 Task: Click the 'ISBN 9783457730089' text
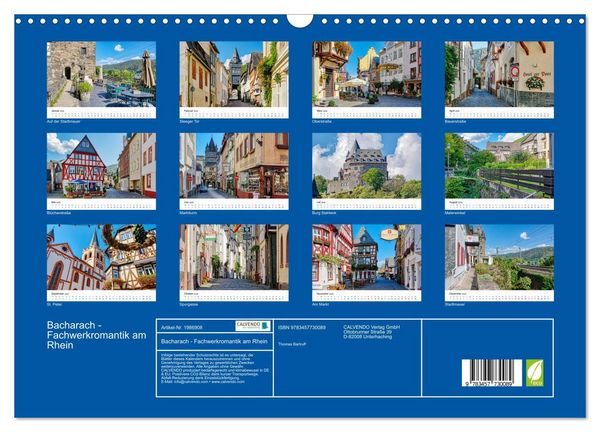(x=302, y=328)
